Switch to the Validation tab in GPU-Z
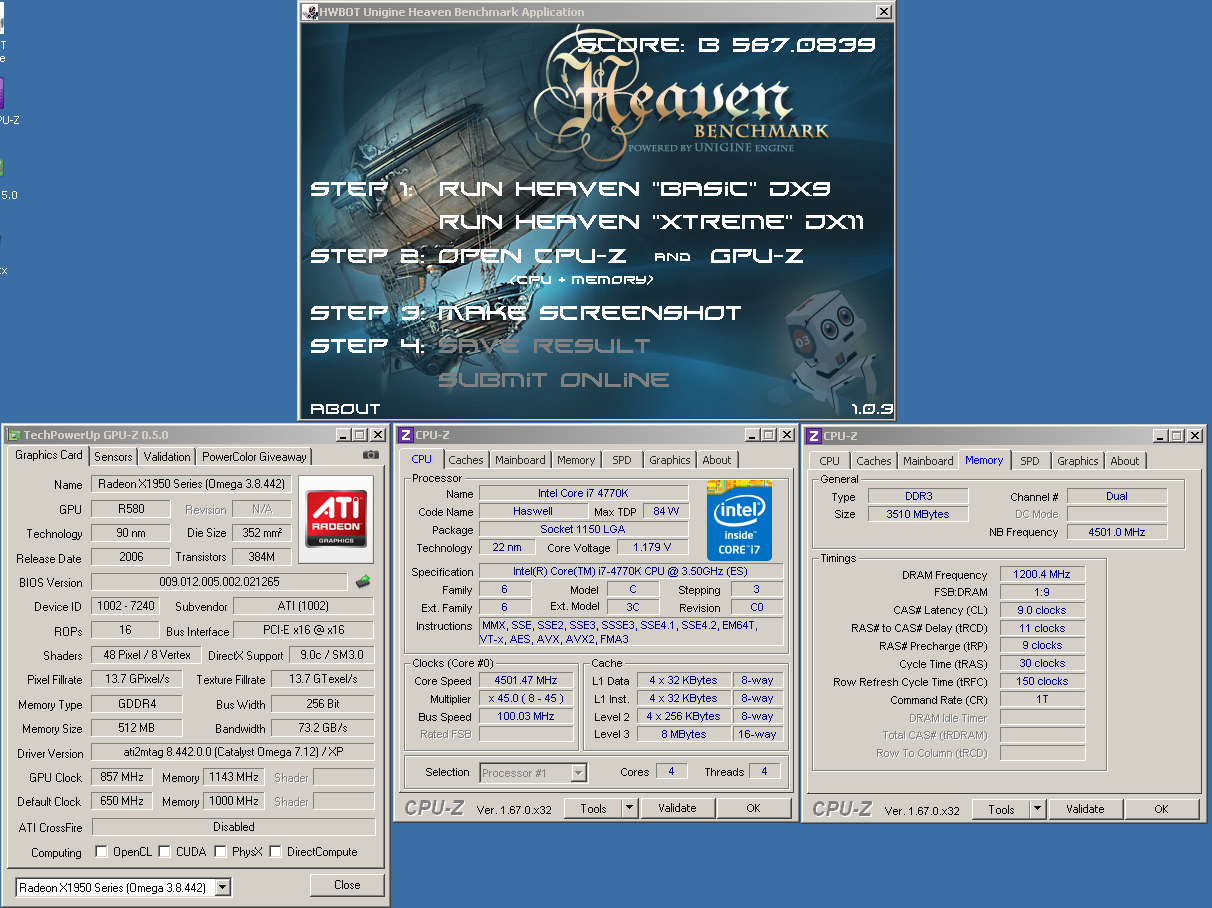Image resolution: width=1212 pixels, height=908 pixels. pos(167,456)
